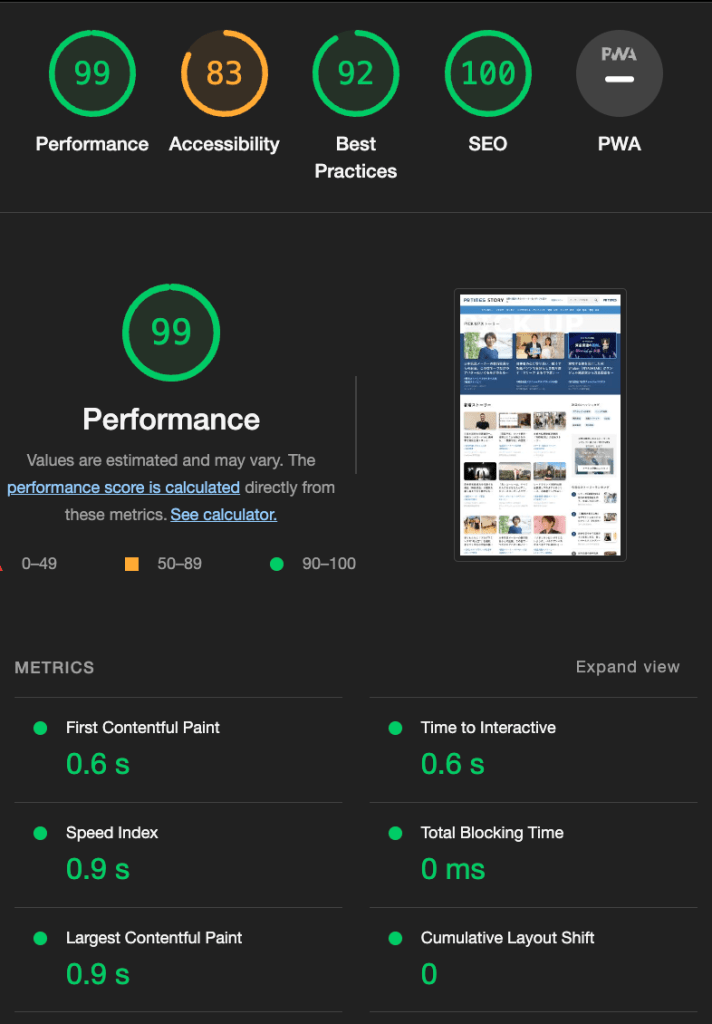Screen dimensions: 712x1024
Task: Expand the Time to Interactive metric
Action: click(x=488, y=728)
